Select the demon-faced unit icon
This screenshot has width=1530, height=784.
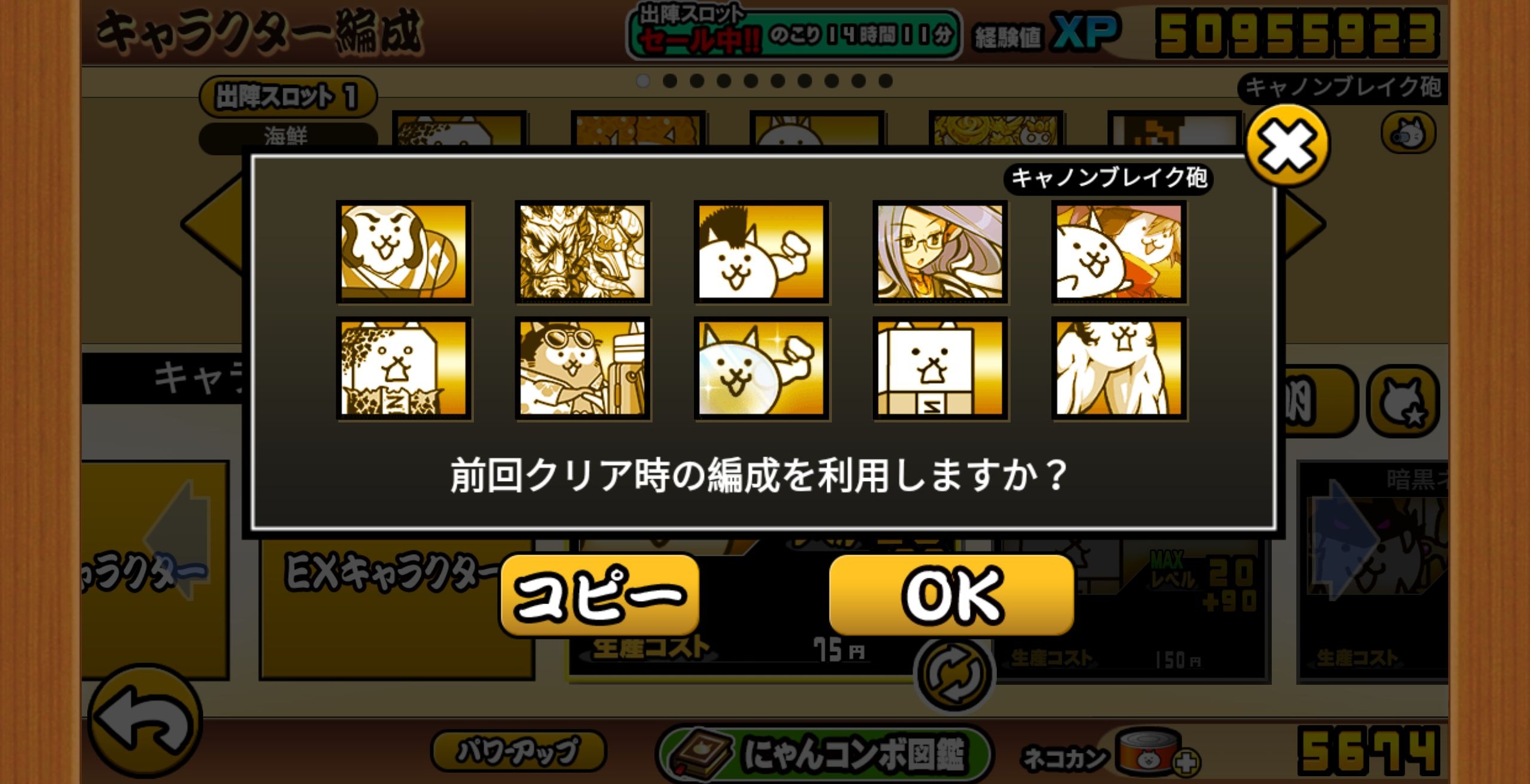583,252
